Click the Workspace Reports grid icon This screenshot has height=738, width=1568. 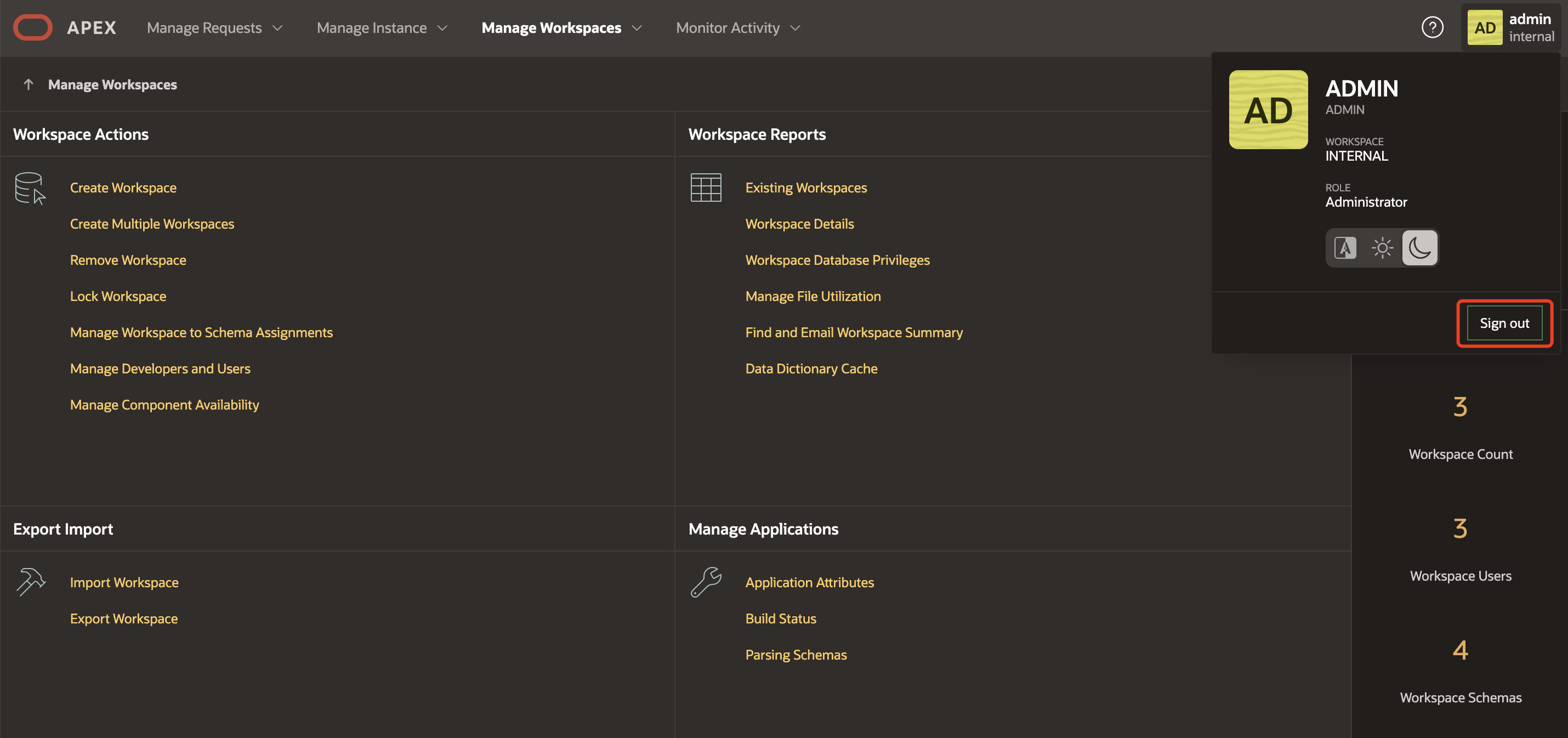pyautogui.click(x=706, y=188)
